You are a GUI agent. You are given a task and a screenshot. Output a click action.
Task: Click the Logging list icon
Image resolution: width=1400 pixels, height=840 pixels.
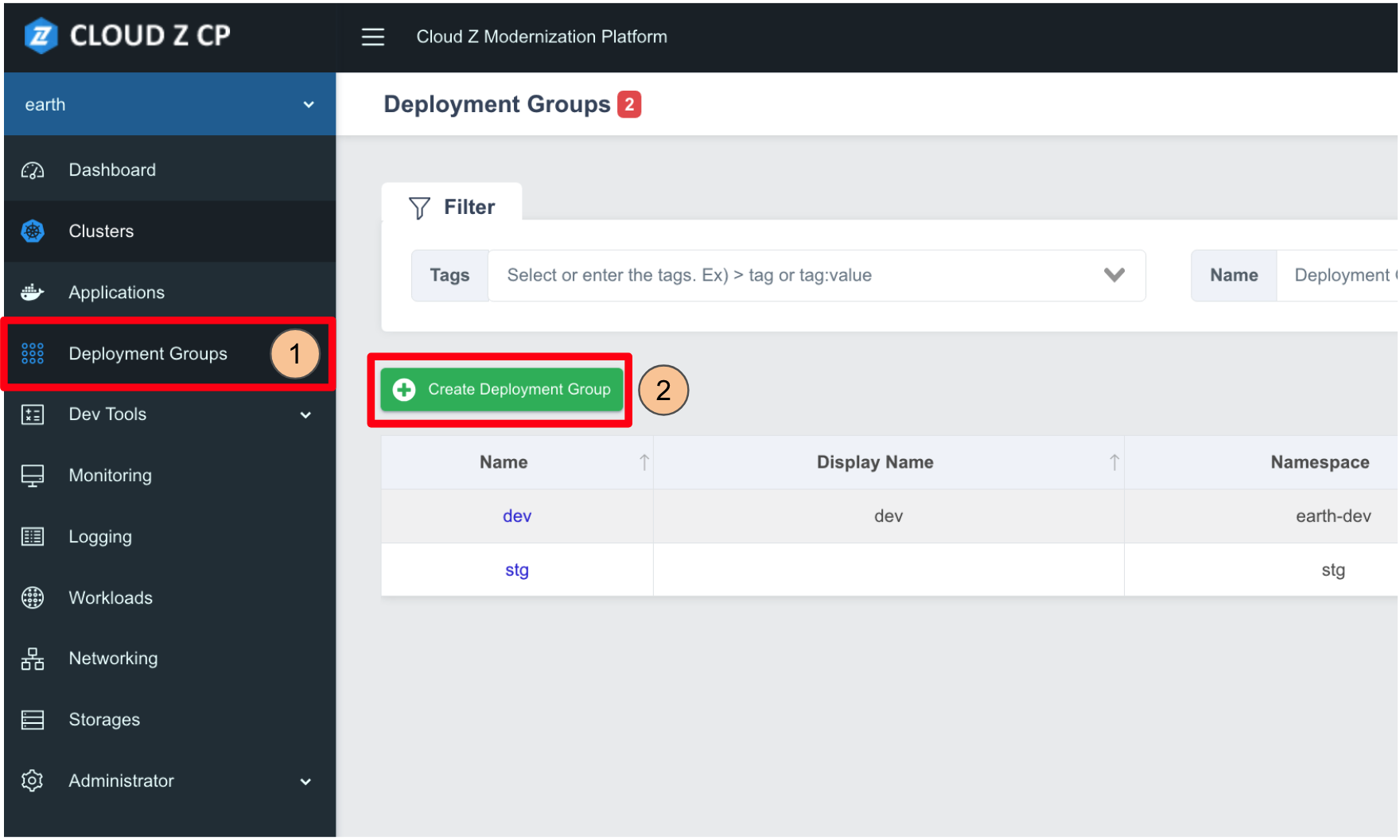[33, 537]
